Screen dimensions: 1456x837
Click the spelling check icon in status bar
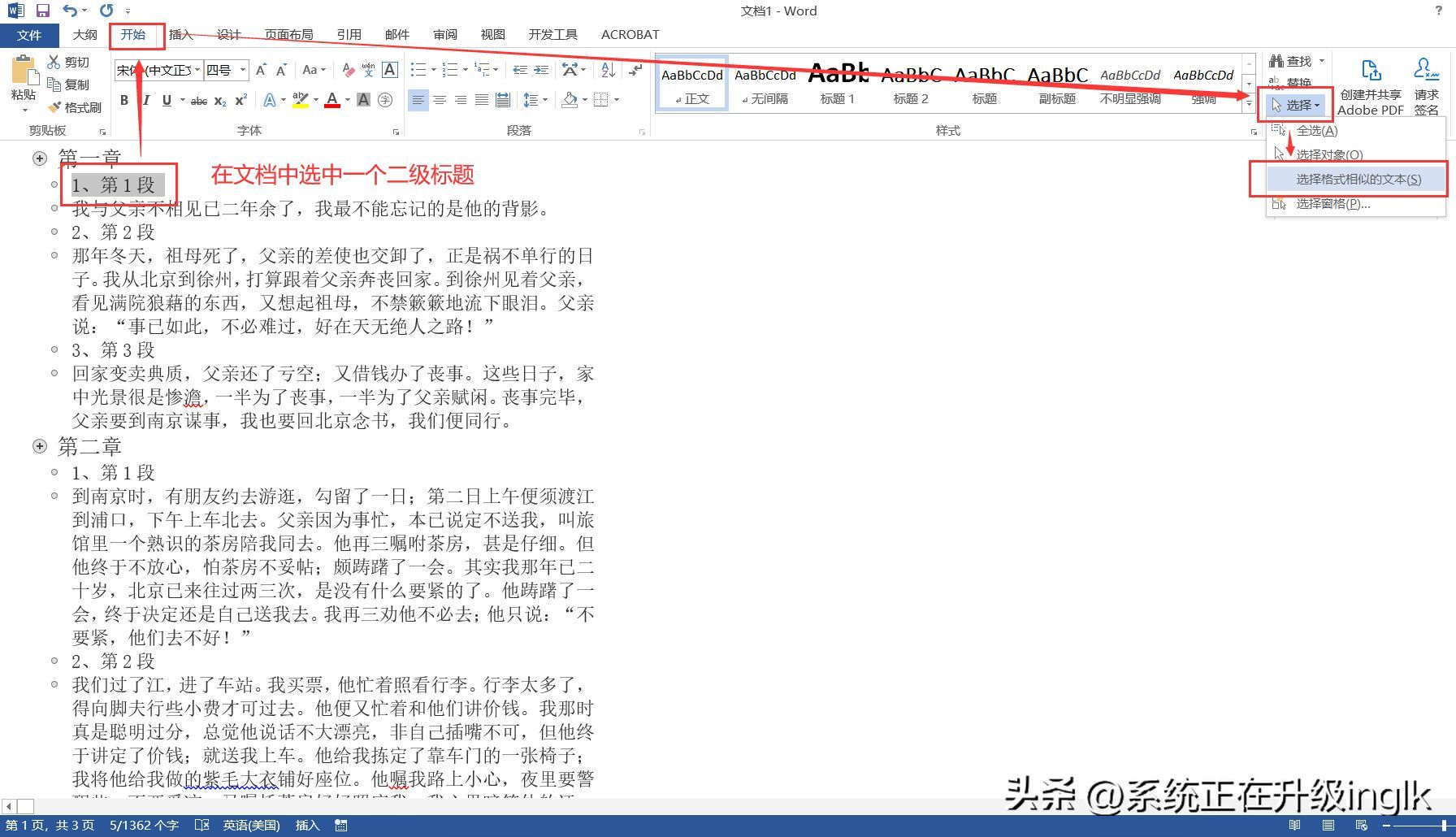(x=202, y=826)
